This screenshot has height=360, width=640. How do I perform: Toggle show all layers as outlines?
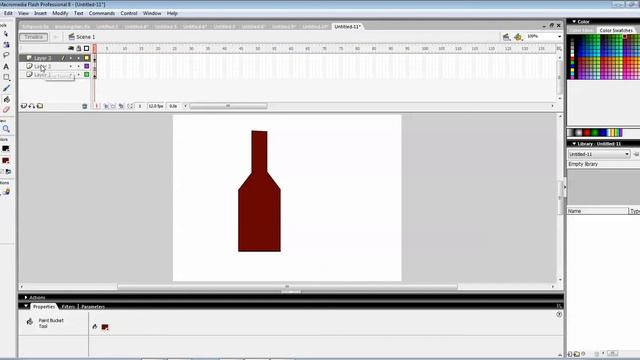click(87, 48)
